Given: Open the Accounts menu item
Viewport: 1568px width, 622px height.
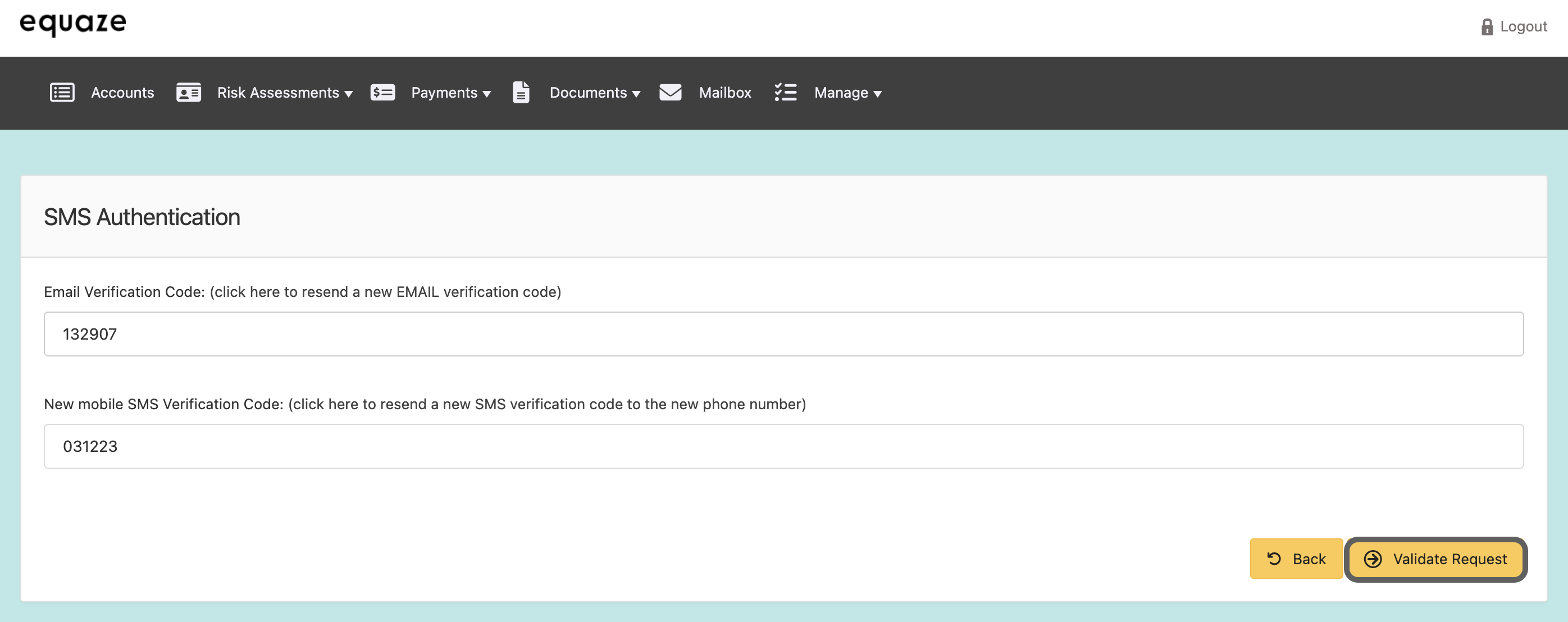Looking at the screenshot, I should (x=122, y=93).
